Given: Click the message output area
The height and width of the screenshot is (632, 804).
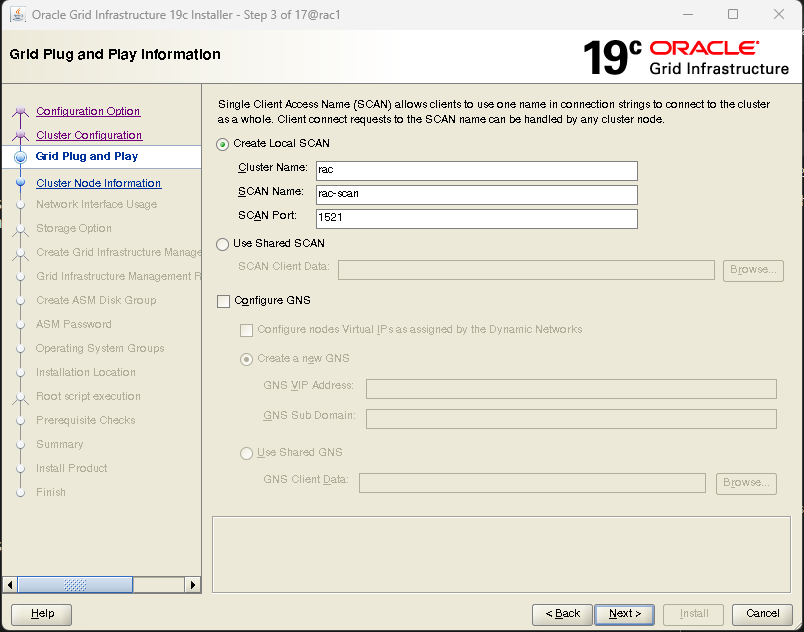Looking at the screenshot, I should click(x=501, y=555).
